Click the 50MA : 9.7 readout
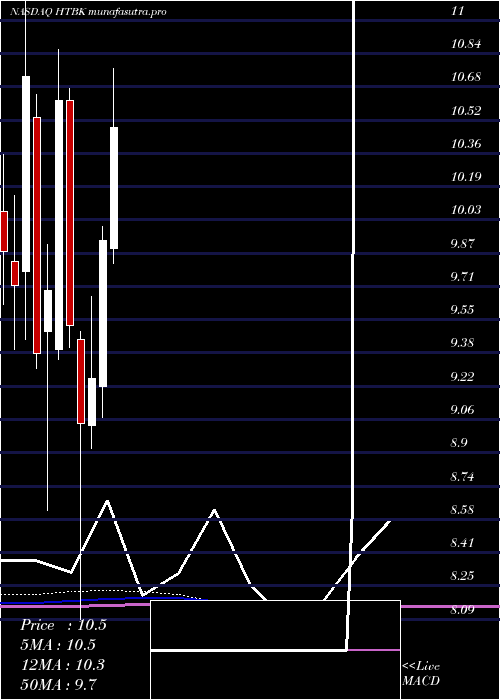The width and height of the screenshot is (500, 700). pos(59,684)
